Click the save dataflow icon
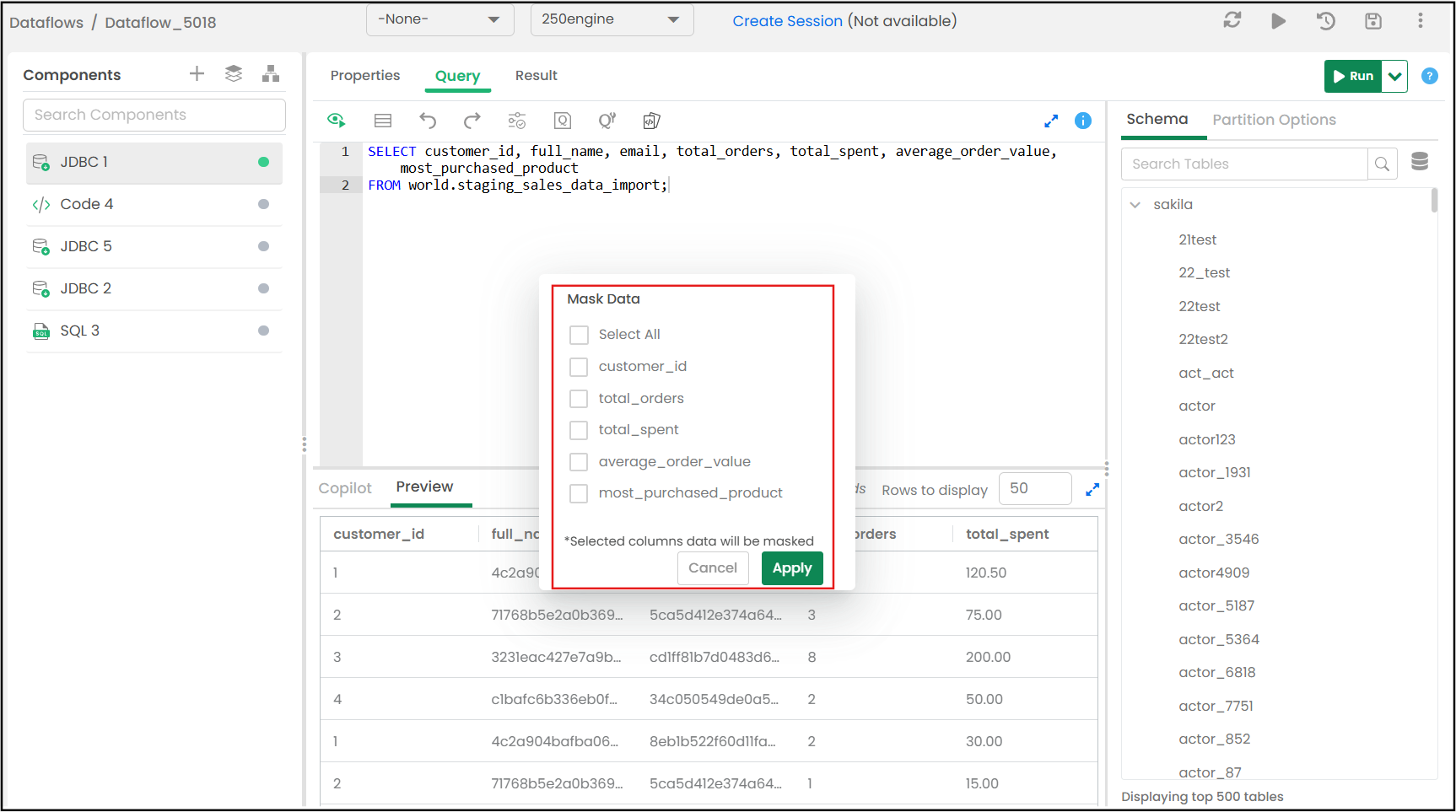The width and height of the screenshot is (1456, 812). pos(1373,21)
